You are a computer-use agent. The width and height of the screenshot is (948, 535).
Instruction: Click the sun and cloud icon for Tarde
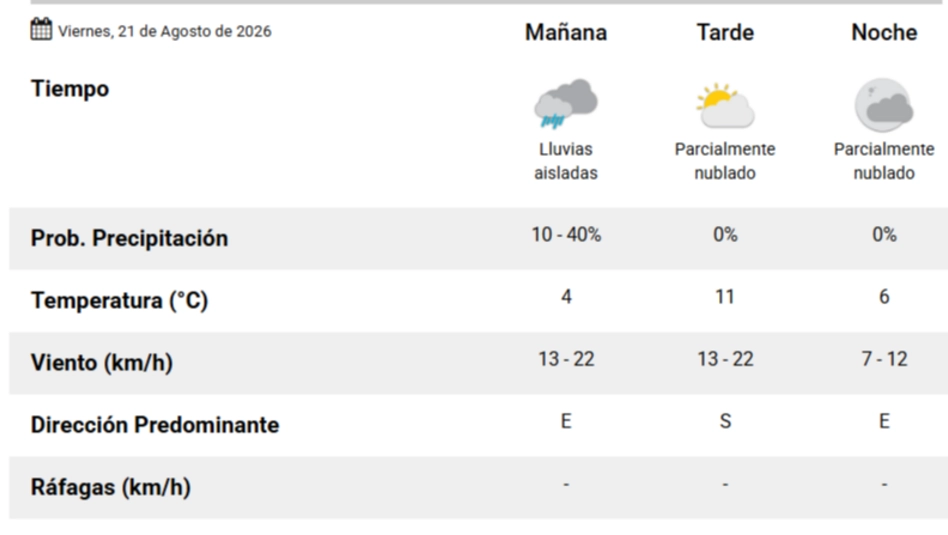click(x=725, y=105)
